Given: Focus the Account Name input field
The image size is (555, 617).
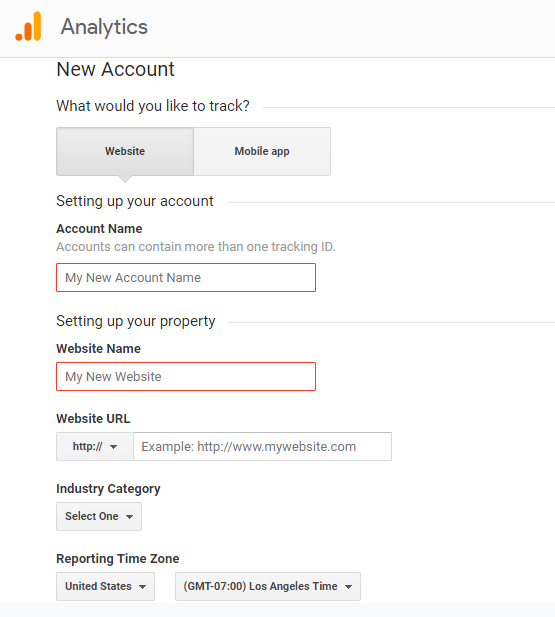Looking at the screenshot, I should coord(186,277).
